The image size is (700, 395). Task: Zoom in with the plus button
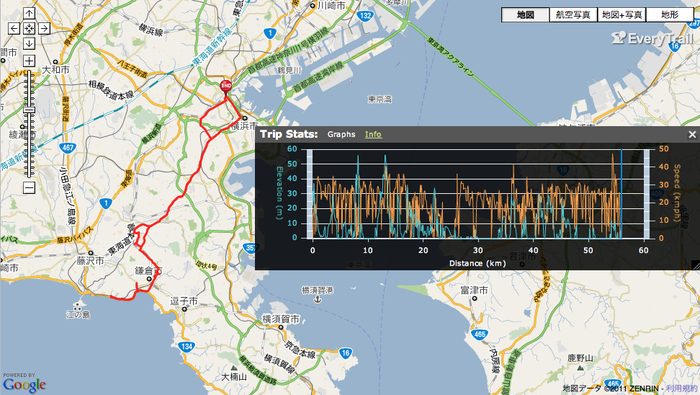click(29, 61)
